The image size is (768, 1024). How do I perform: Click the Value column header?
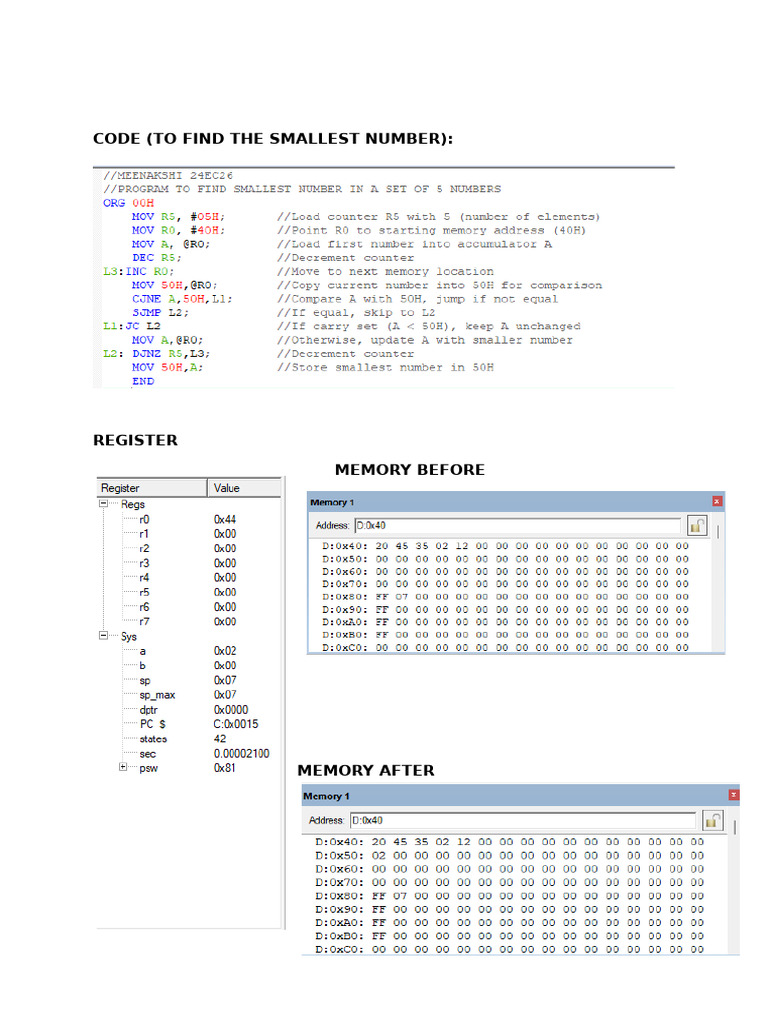point(244,488)
